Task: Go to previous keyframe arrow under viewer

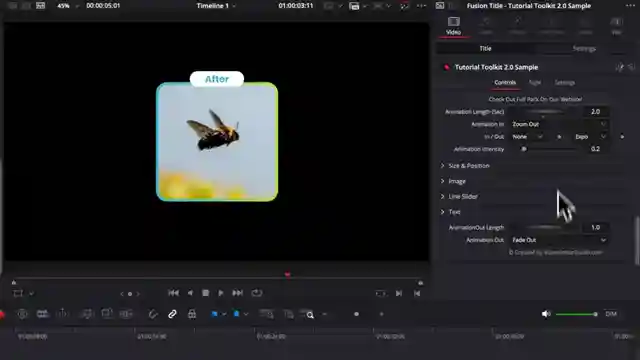Action: [122, 293]
